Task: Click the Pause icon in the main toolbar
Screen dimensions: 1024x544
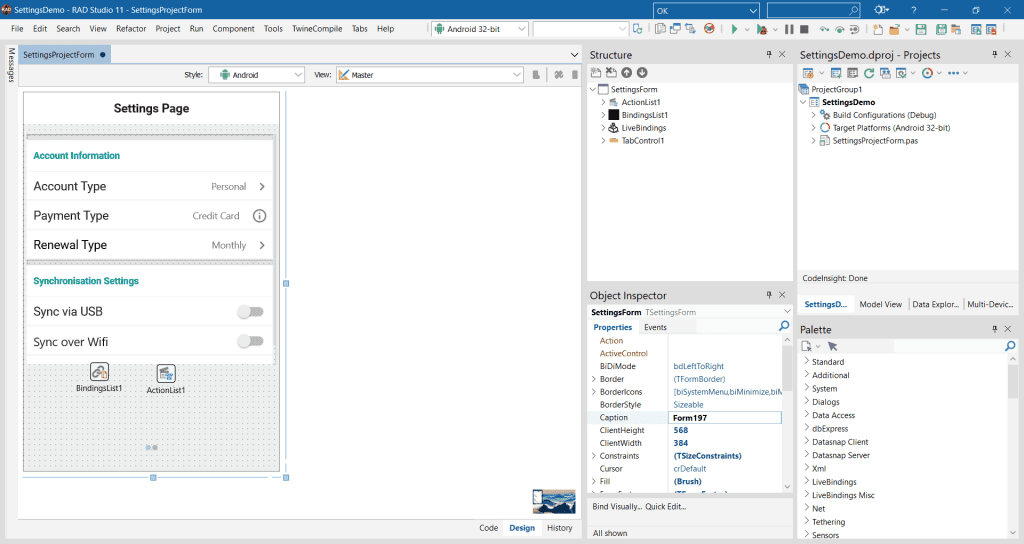Action: [790, 29]
